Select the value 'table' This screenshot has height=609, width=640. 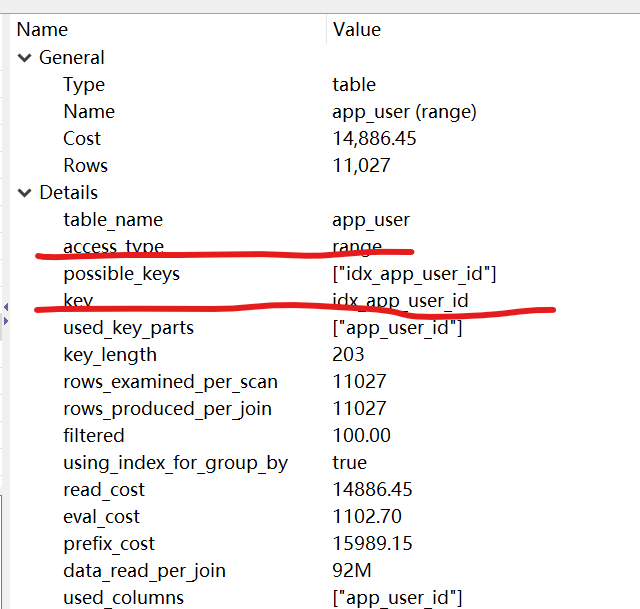[354, 85]
